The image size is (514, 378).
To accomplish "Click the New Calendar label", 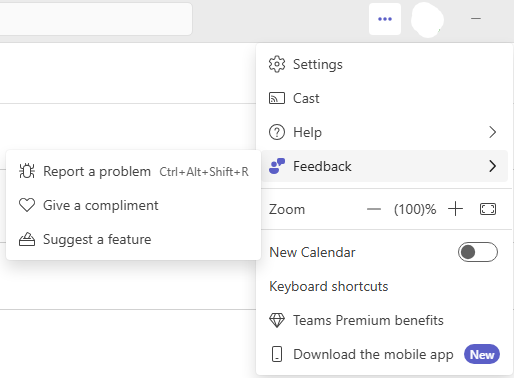I will [x=312, y=252].
